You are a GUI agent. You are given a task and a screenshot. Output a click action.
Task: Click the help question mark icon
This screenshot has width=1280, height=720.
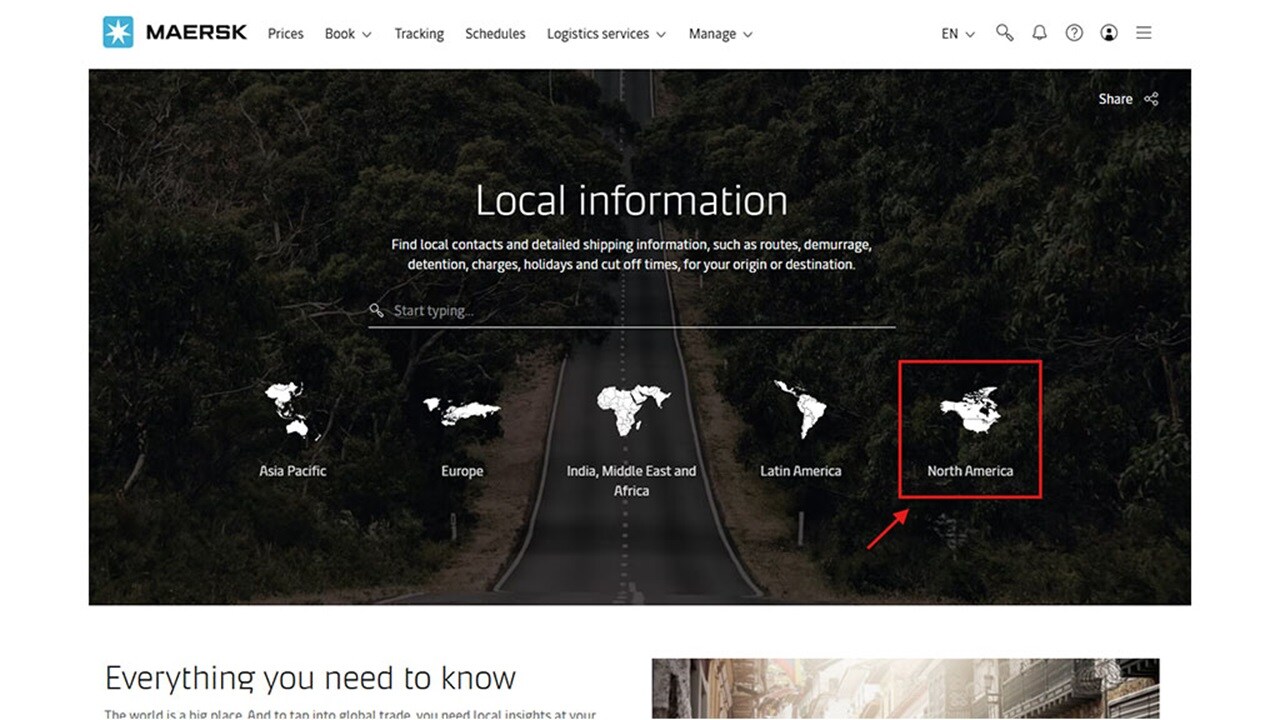coord(1074,33)
